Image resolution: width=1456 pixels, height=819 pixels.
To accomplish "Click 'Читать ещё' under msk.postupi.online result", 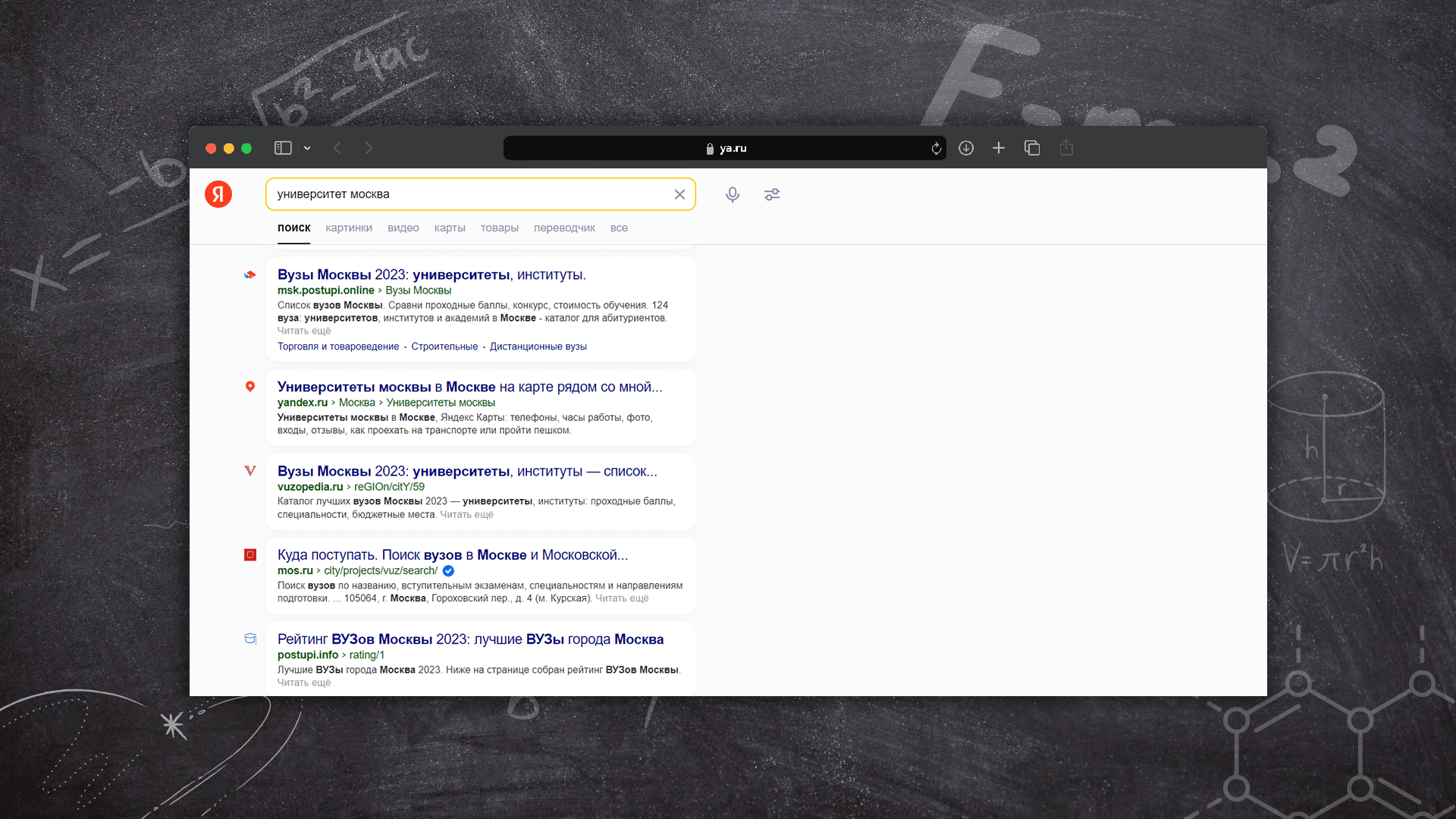I will pyautogui.click(x=304, y=331).
